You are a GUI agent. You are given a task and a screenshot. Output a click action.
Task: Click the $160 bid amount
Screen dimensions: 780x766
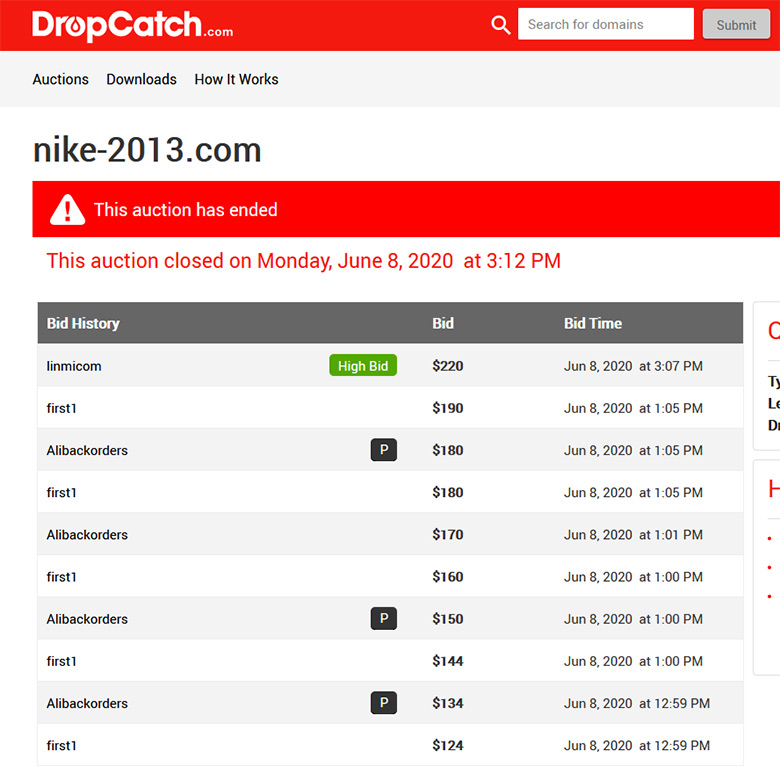click(448, 577)
